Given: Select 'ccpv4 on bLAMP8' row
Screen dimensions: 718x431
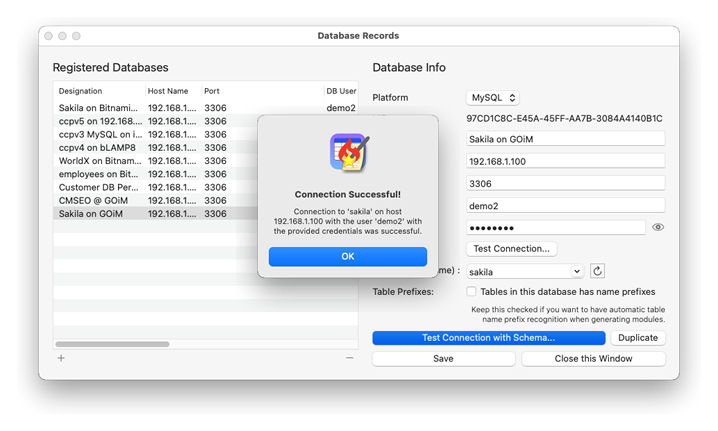Looking at the screenshot, I should coord(156,148).
